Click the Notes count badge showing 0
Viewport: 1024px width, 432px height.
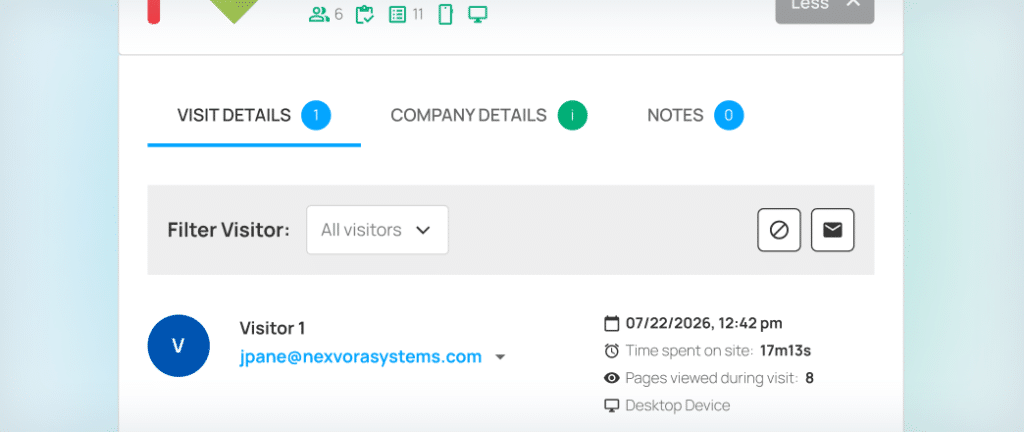(729, 116)
